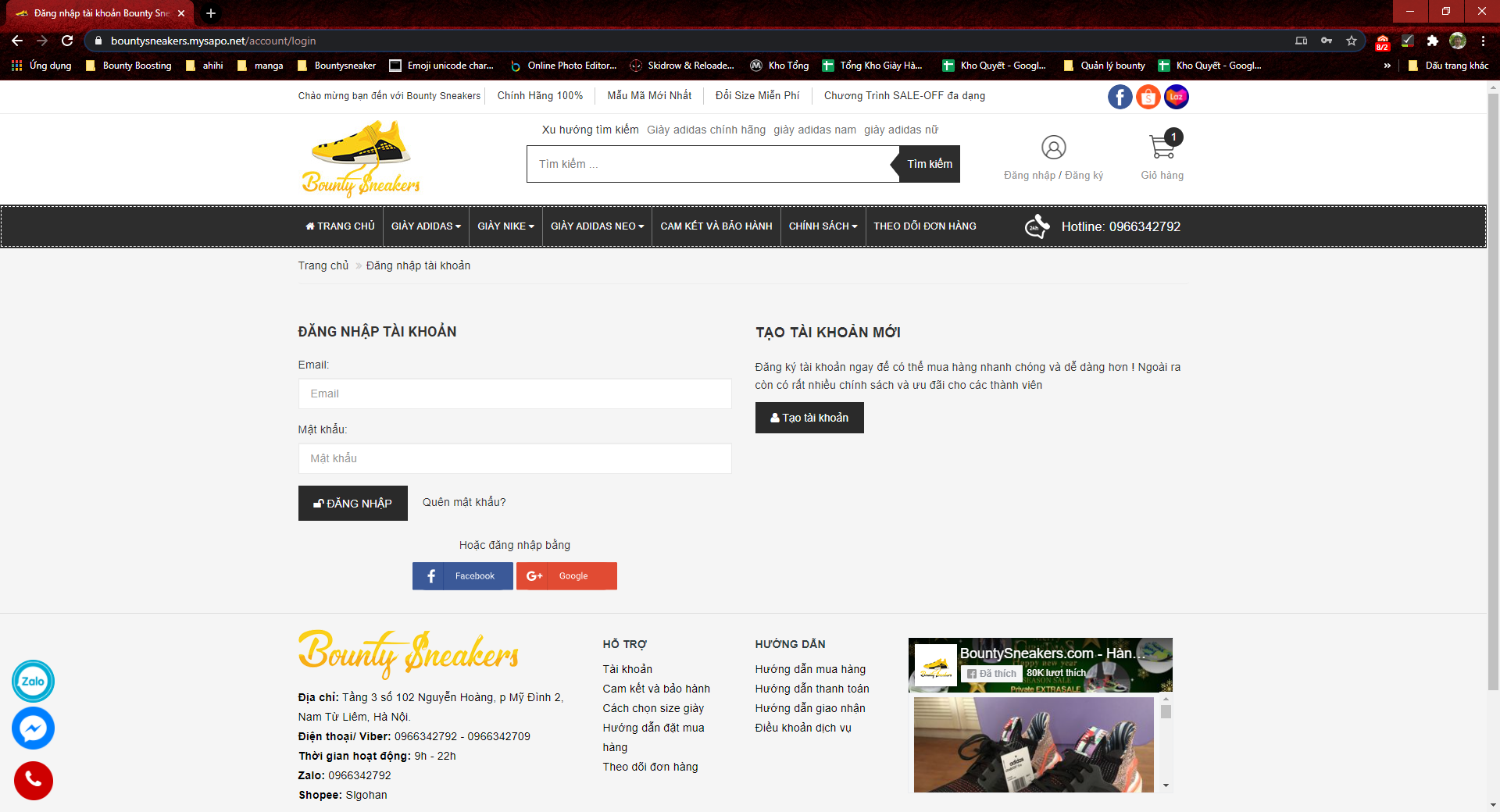Image resolution: width=1500 pixels, height=812 pixels.
Task: Open the Chrome profile avatar
Action: tap(1458, 41)
